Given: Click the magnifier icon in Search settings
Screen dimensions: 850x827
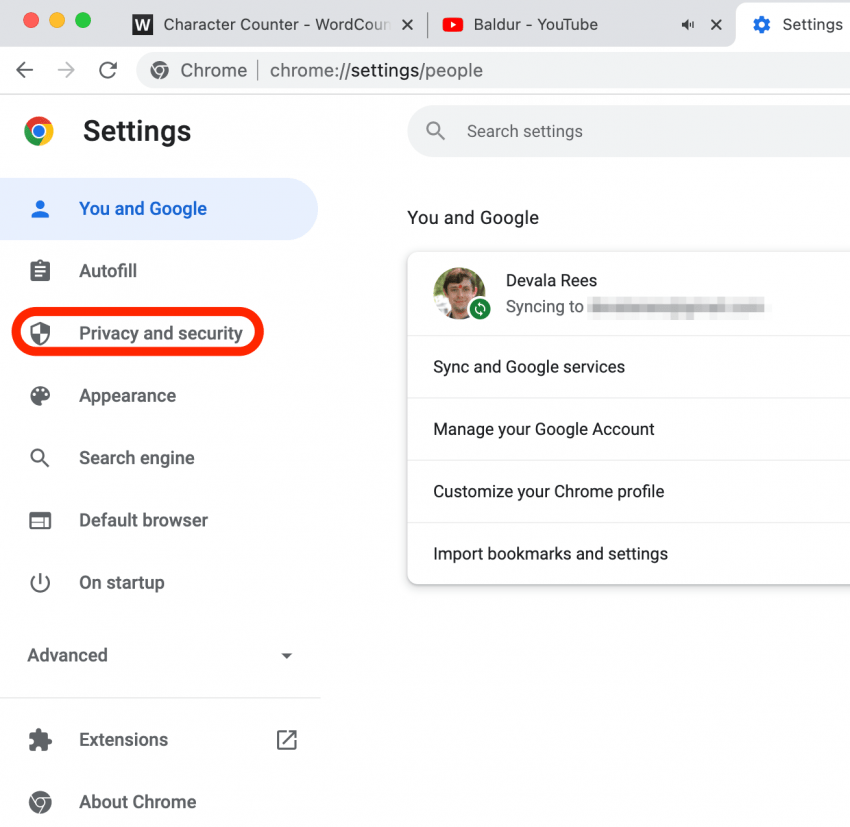Looking at the screenshot, I should coord(435,131).
